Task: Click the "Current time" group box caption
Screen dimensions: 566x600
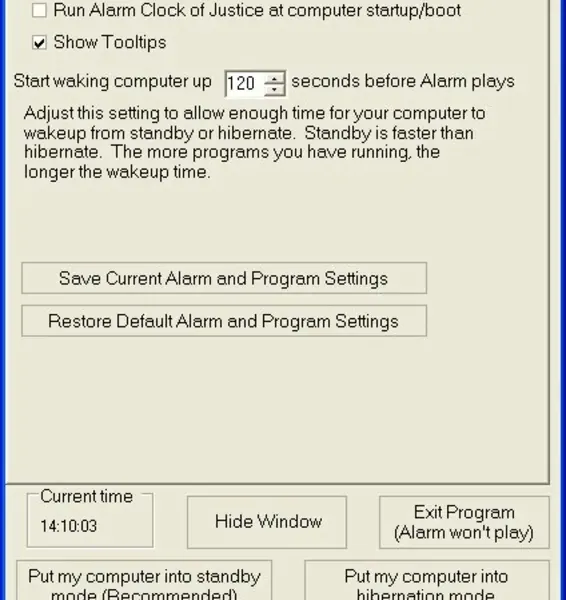Action: tap(86, 496)
